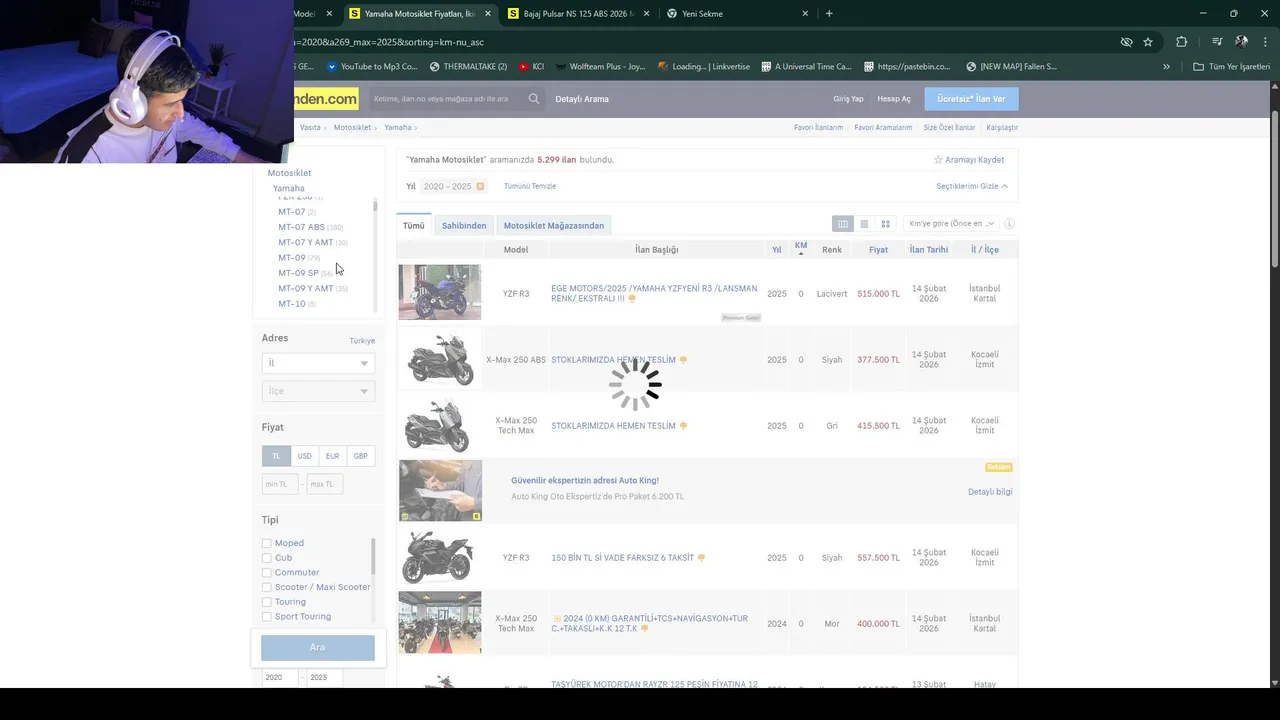
Task: Sort results by Yıl column header
Action: [x=777, y=250]
